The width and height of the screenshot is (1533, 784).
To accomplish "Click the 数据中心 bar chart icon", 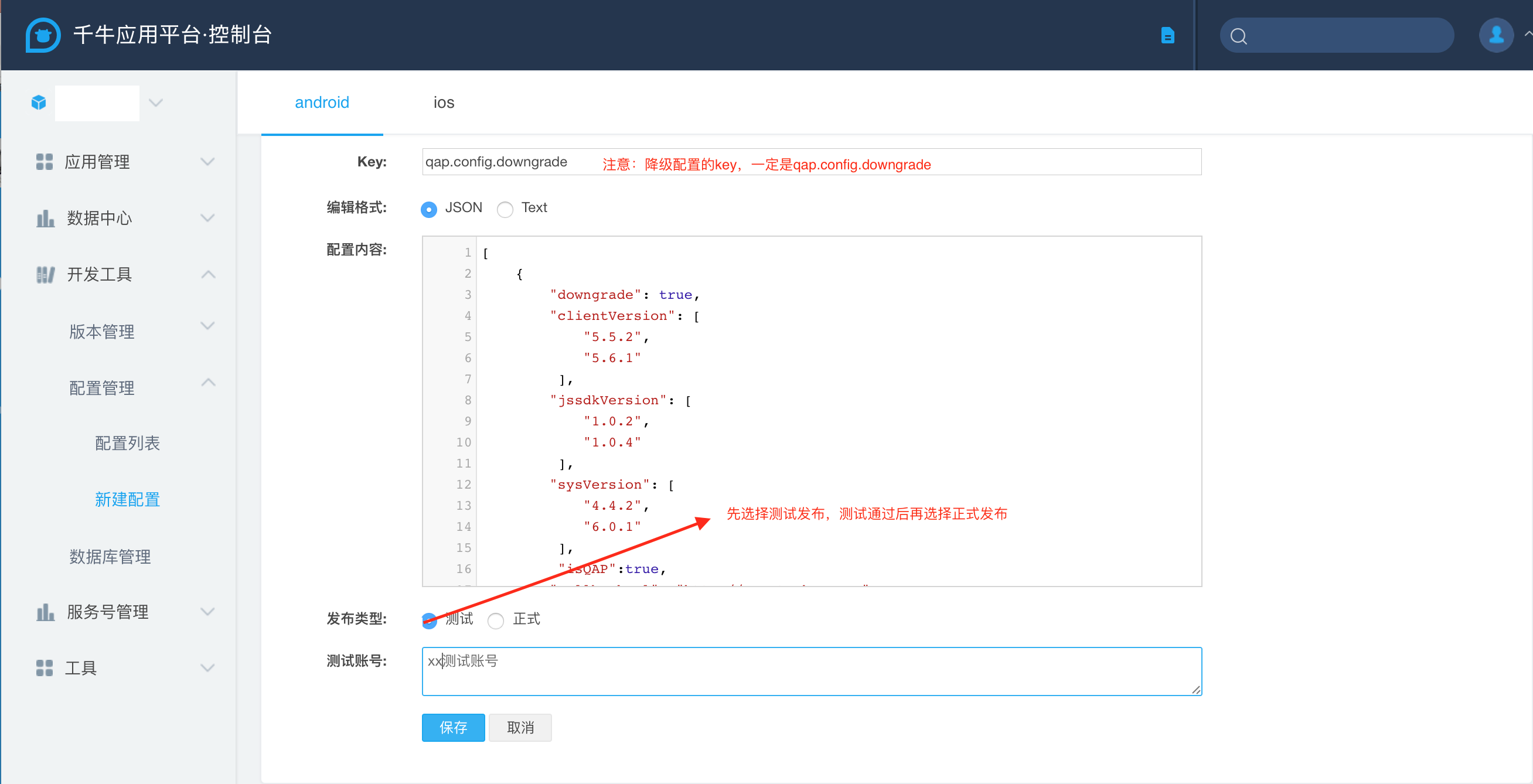I will [45, 219].
